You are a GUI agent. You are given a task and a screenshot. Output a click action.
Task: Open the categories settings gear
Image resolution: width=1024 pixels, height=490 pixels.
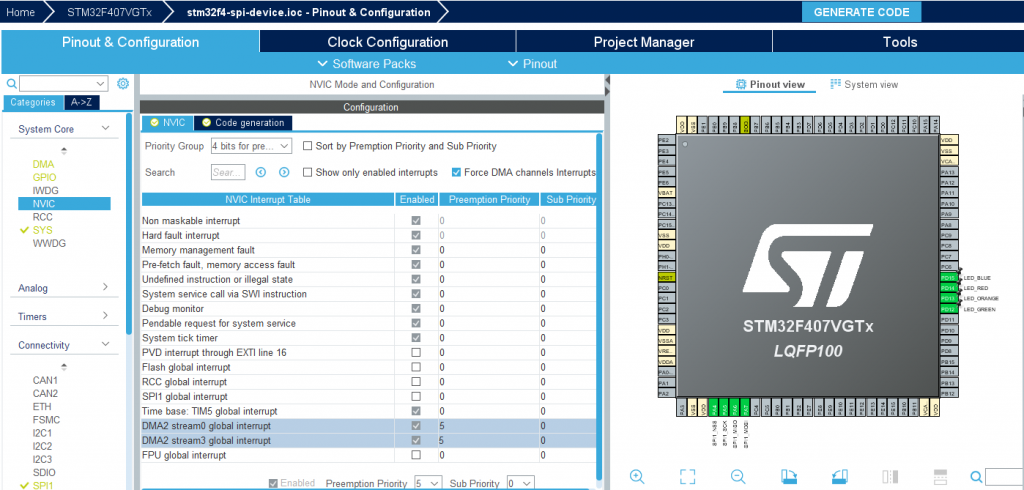pos(123,84)
